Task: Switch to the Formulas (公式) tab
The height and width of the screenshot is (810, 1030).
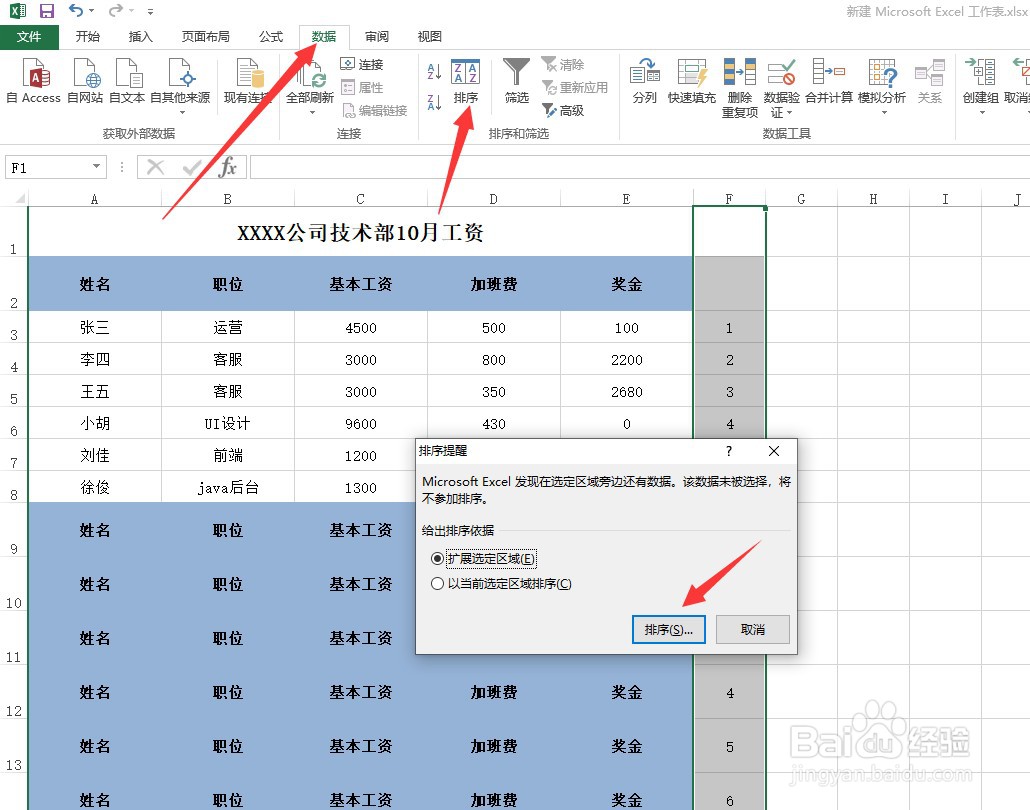Action: [271, 37]
